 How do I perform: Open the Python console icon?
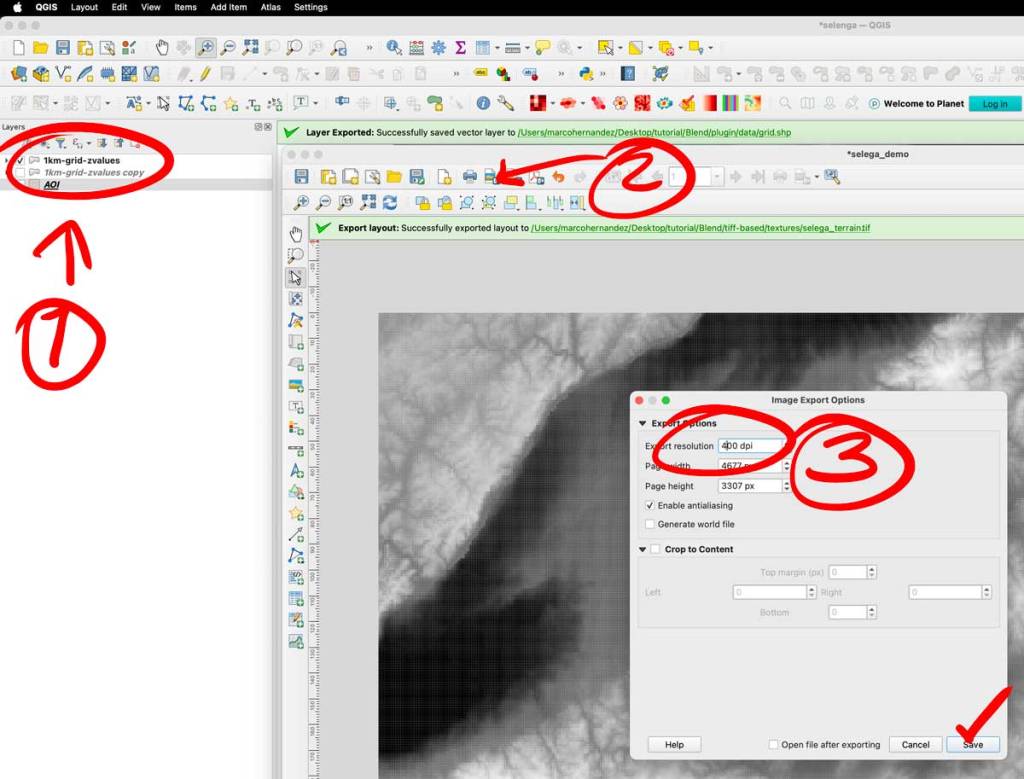(x=587, y=74)
